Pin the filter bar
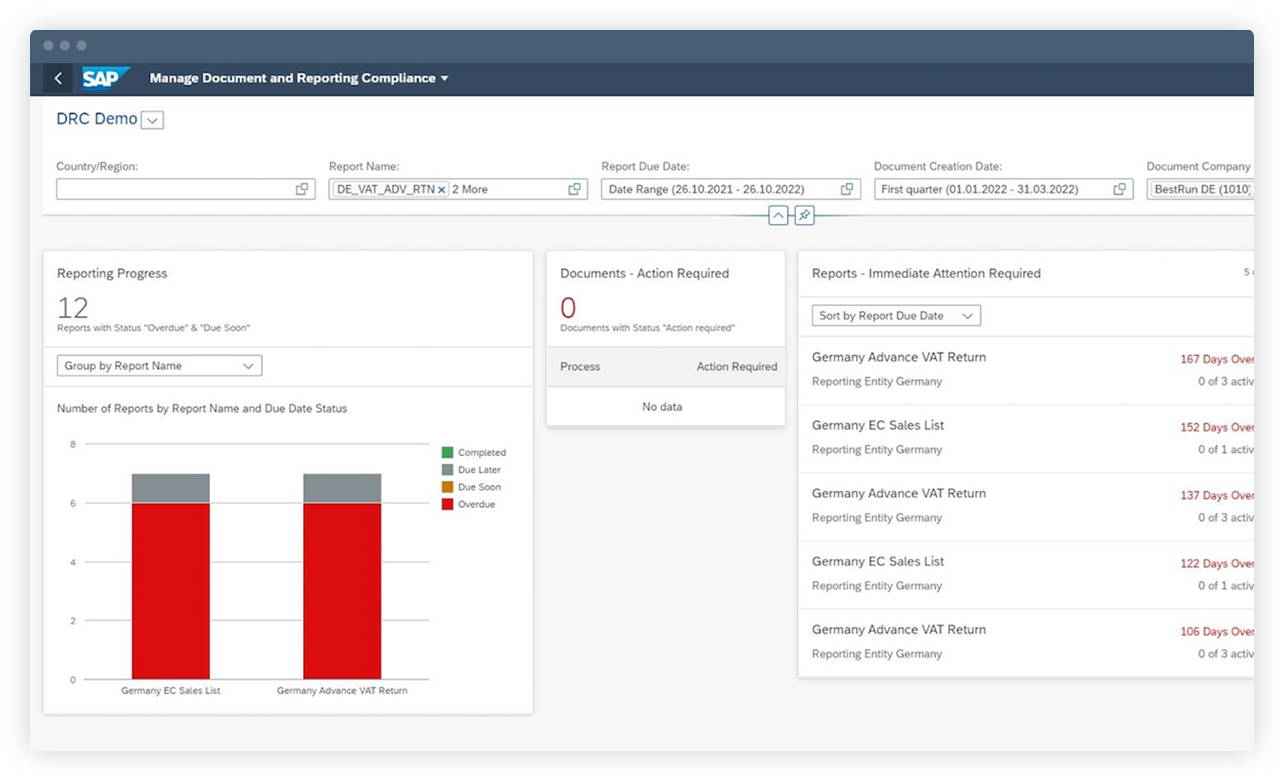The image size is (1284, 780). [804, 215]
